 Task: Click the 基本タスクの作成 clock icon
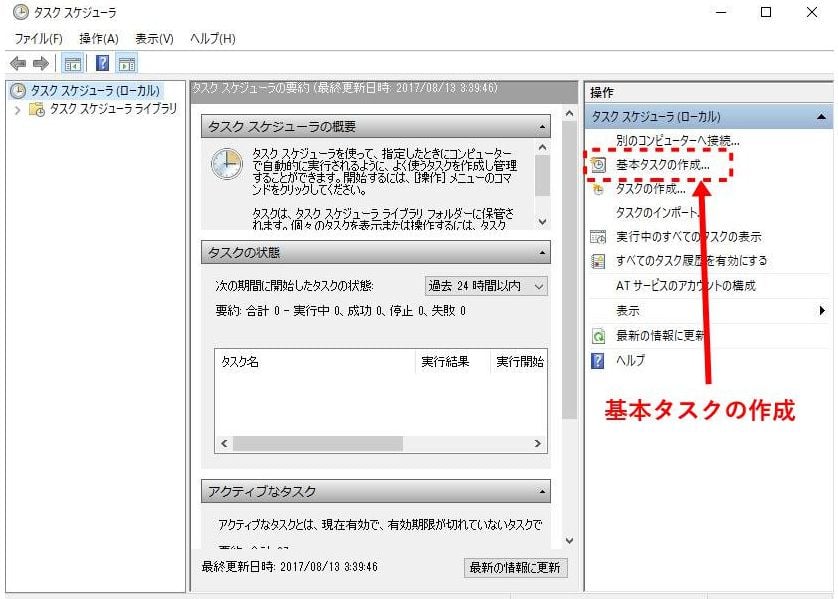(599, 164)
